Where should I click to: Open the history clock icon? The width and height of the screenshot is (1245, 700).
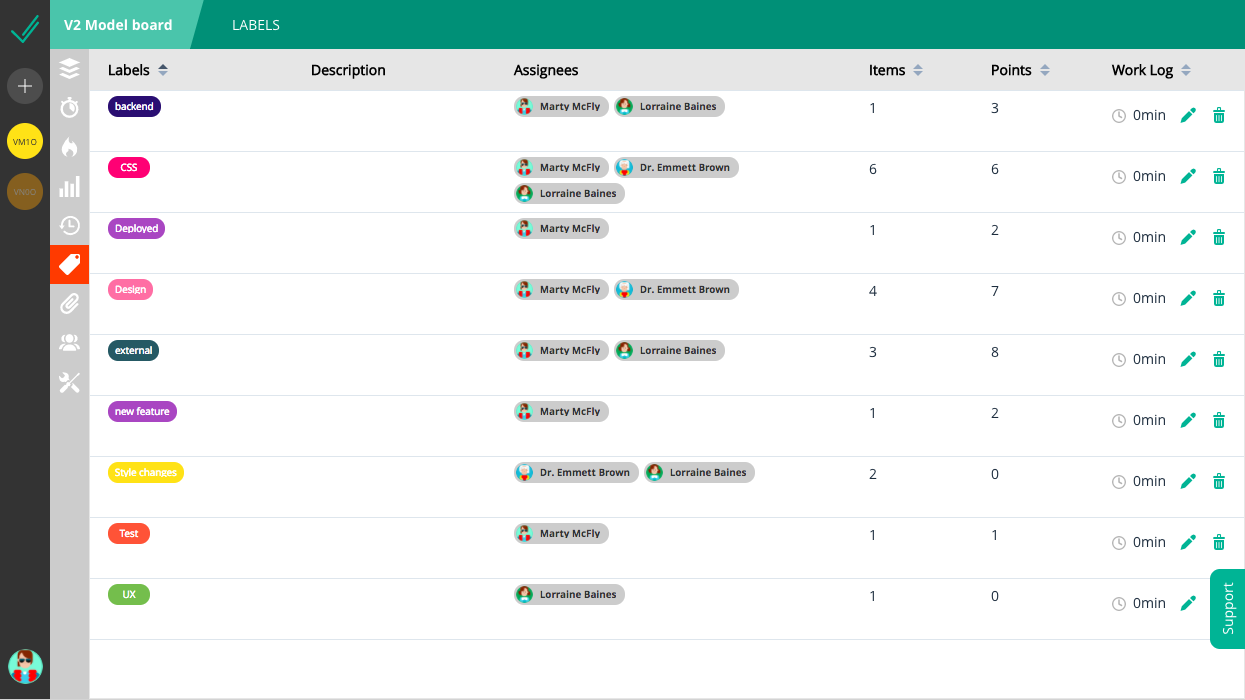69,225
